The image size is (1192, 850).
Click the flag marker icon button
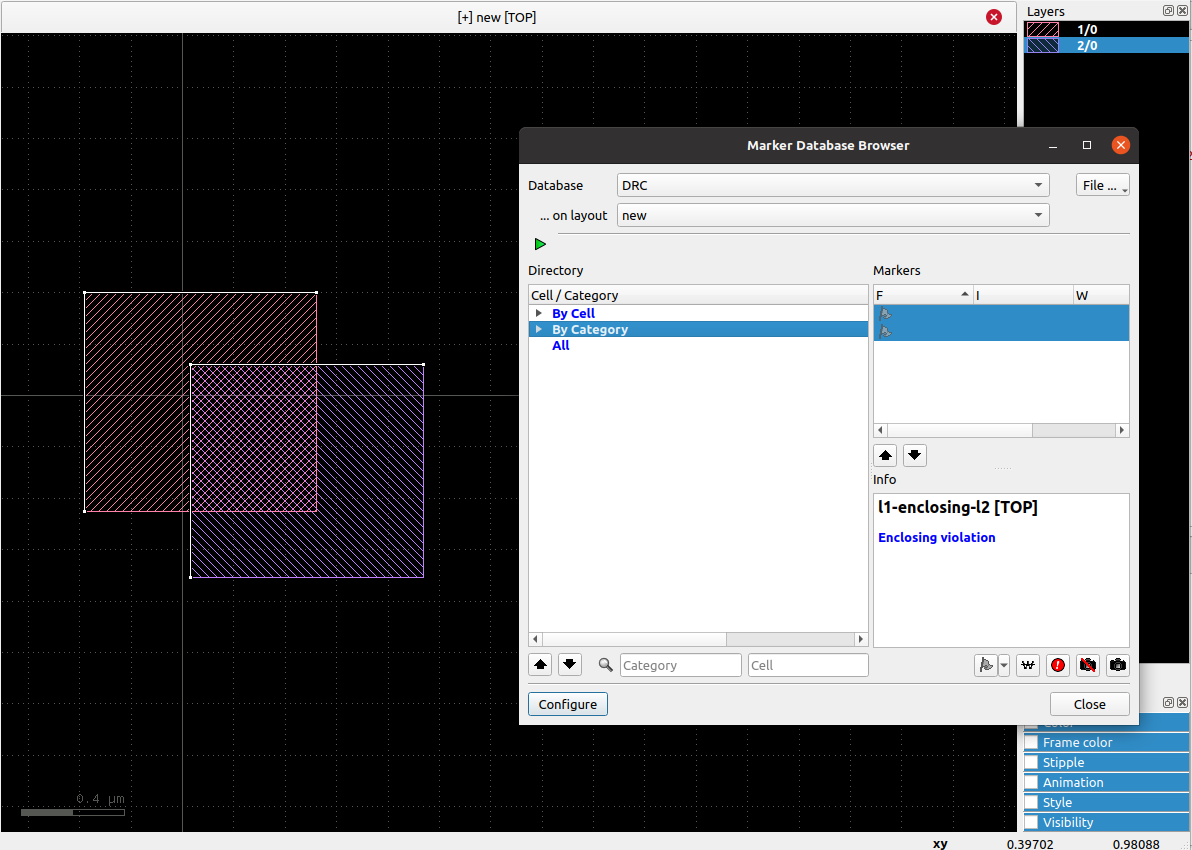pos(985,665)
